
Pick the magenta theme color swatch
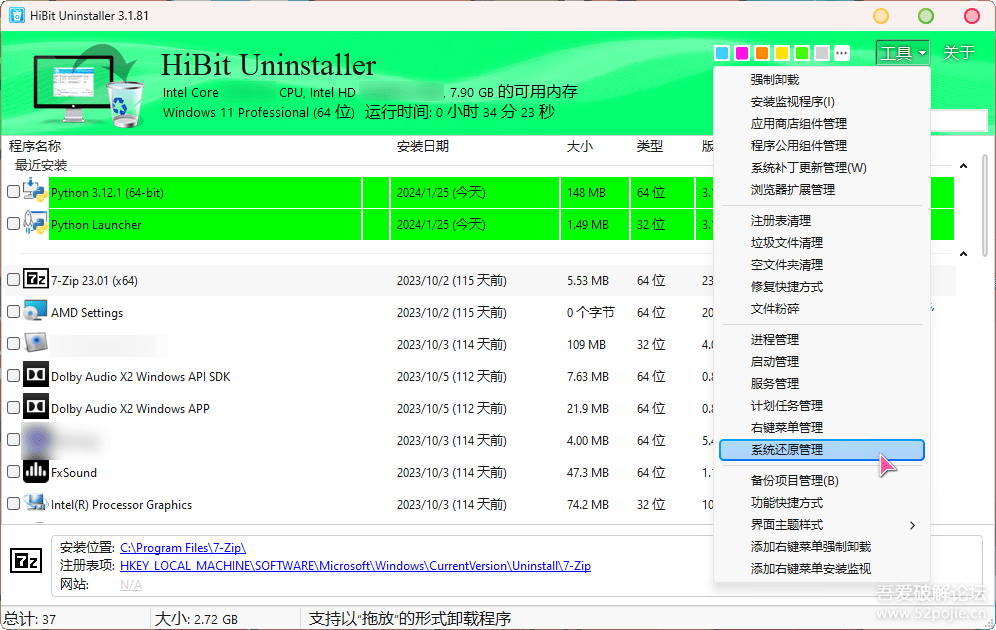742,53
